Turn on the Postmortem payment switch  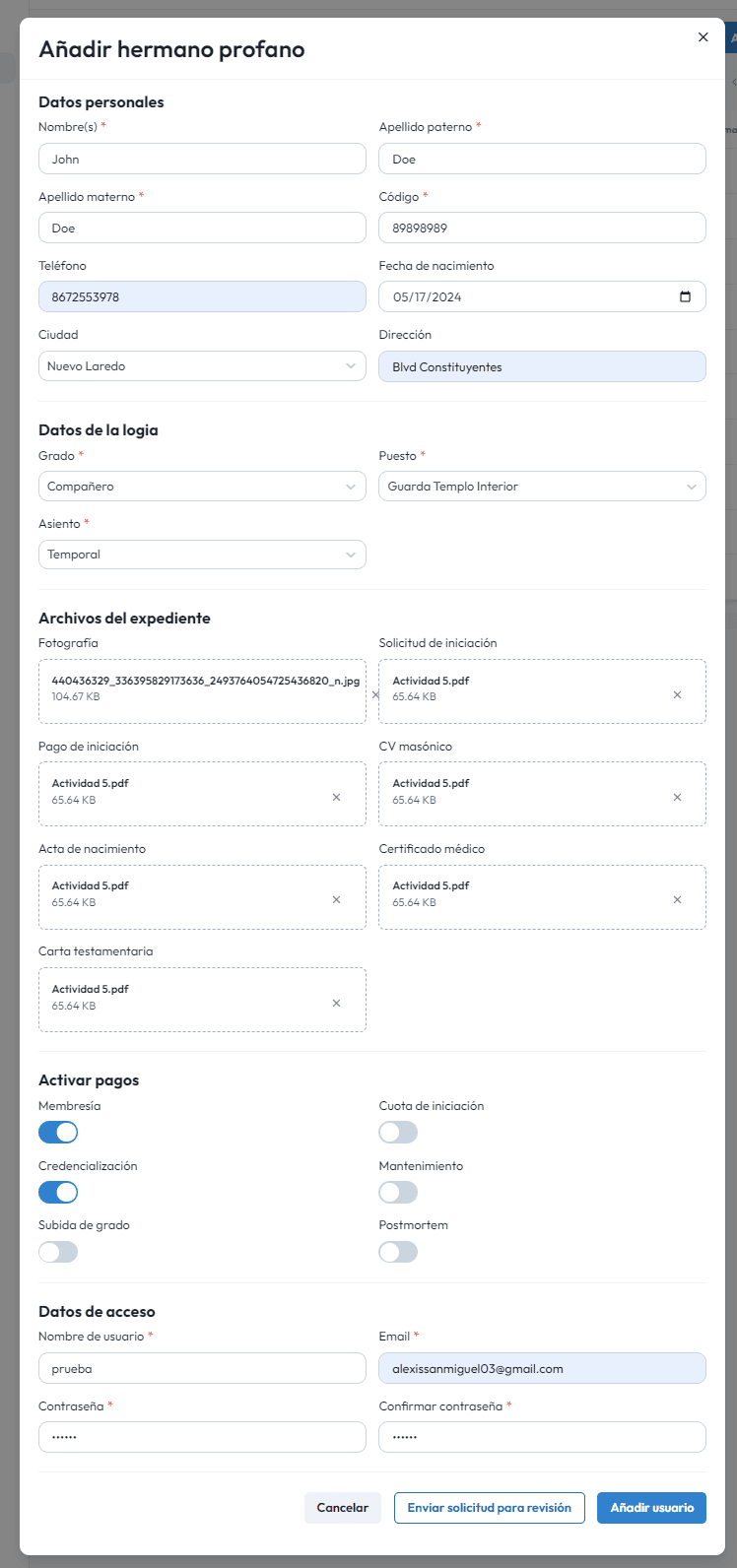pyautogui.click(x=398, y=1252)
